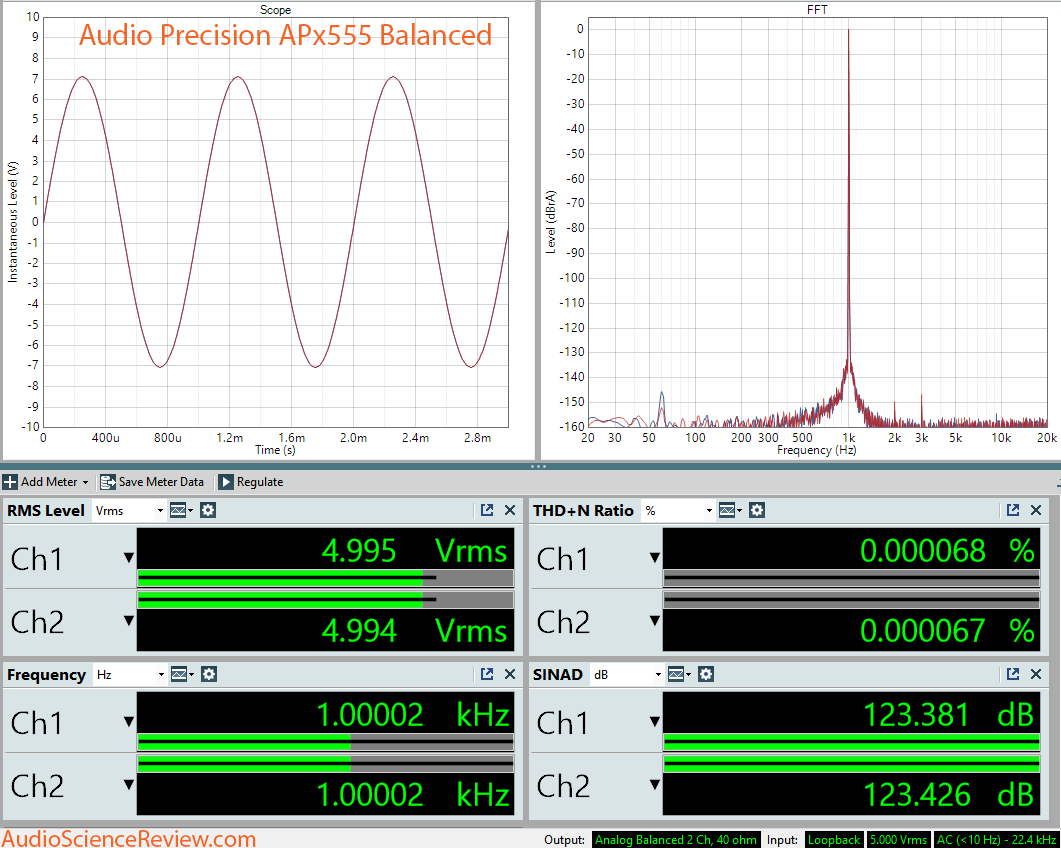Image resolution: width=1061 pixels, height=848 pixels.
Task: Click the Regulate play icon
Action: (225, 482)
